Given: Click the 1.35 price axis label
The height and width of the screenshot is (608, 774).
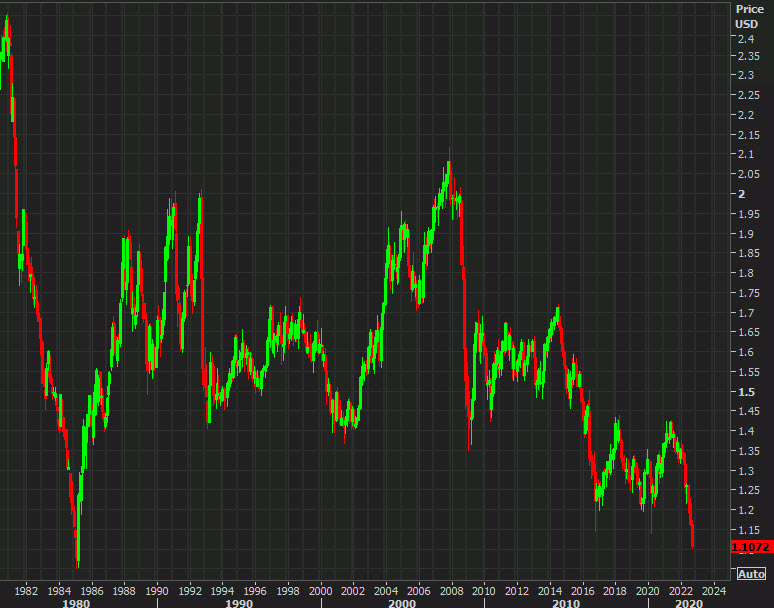Looking at the screenshot, I should (x=749, y=451).
